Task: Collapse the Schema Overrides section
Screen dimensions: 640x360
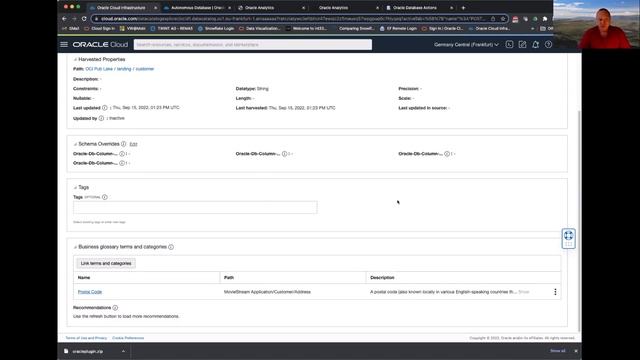Action: click(x=75, y=144)
